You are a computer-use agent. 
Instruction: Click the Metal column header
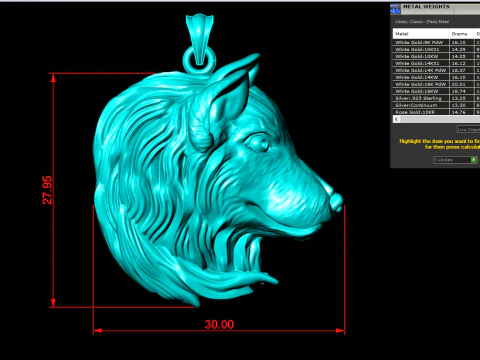421,34
